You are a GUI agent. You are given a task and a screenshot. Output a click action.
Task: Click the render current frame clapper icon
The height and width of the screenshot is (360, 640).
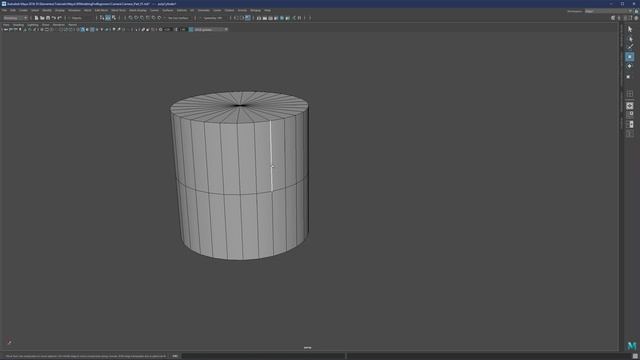pos(264,18)
